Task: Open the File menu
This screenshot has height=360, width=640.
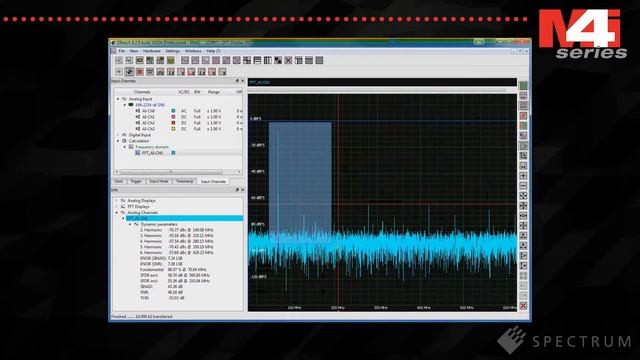Action: point(122,51)
